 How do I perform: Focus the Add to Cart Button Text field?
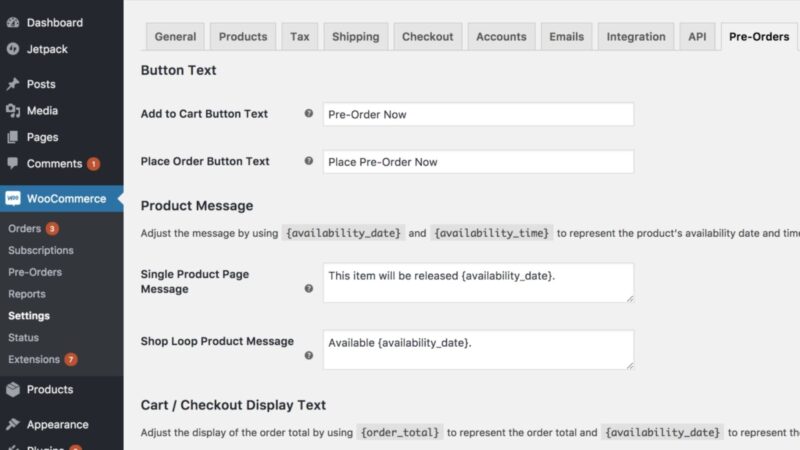pyautogui.click(x=478, y=114)
